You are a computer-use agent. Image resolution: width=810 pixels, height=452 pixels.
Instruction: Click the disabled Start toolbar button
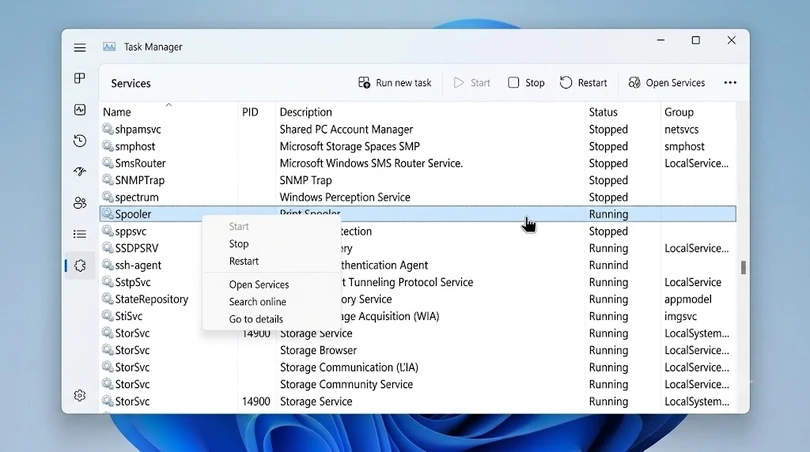point(472,83)
